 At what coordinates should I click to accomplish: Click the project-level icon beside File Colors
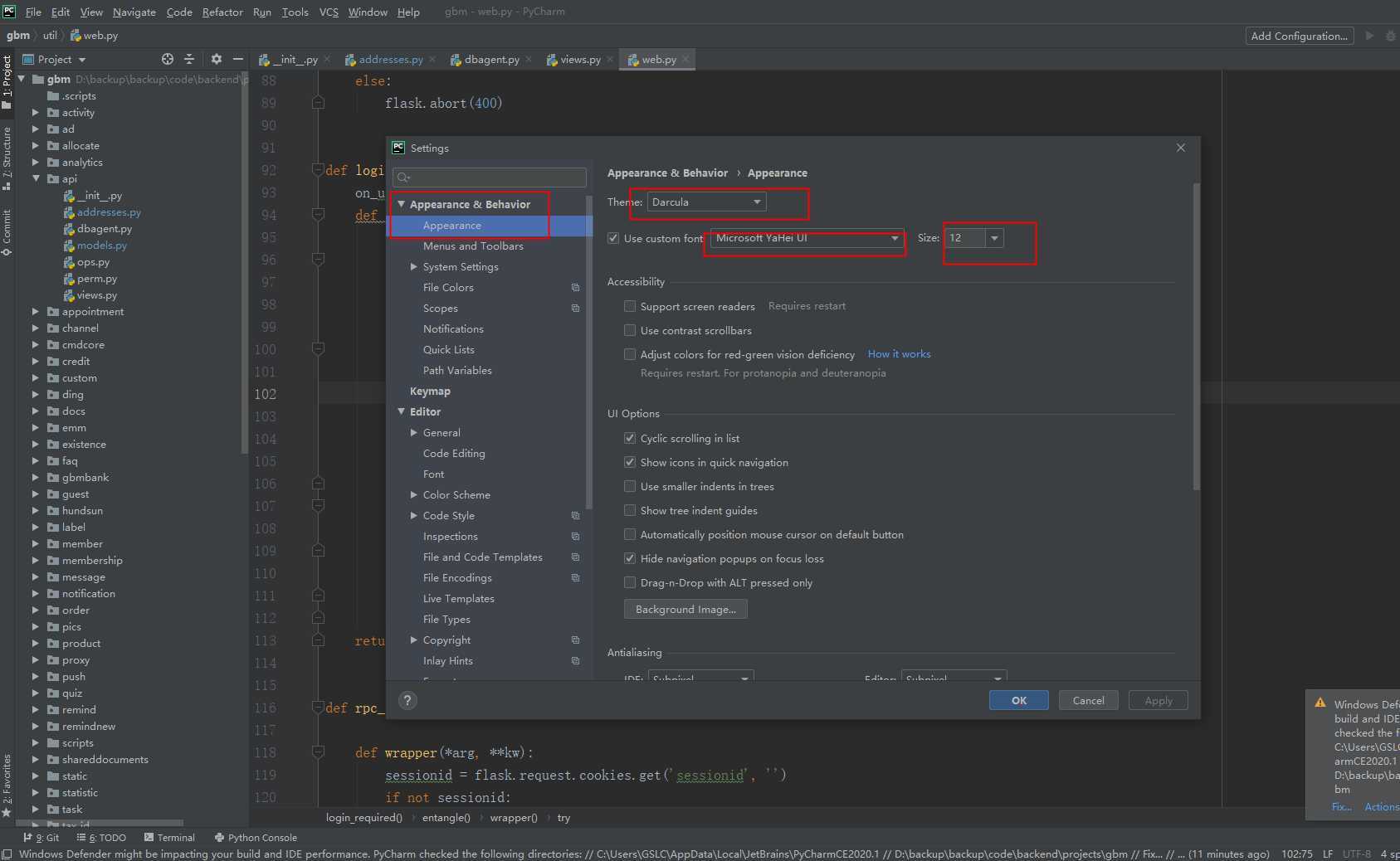575,288
